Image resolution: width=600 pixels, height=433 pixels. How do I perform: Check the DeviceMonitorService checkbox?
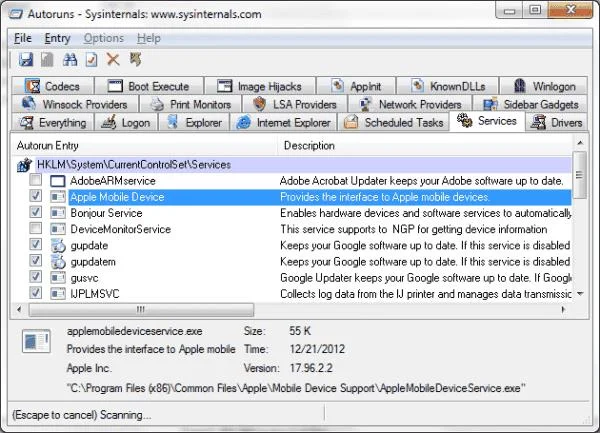coord(36,228)
